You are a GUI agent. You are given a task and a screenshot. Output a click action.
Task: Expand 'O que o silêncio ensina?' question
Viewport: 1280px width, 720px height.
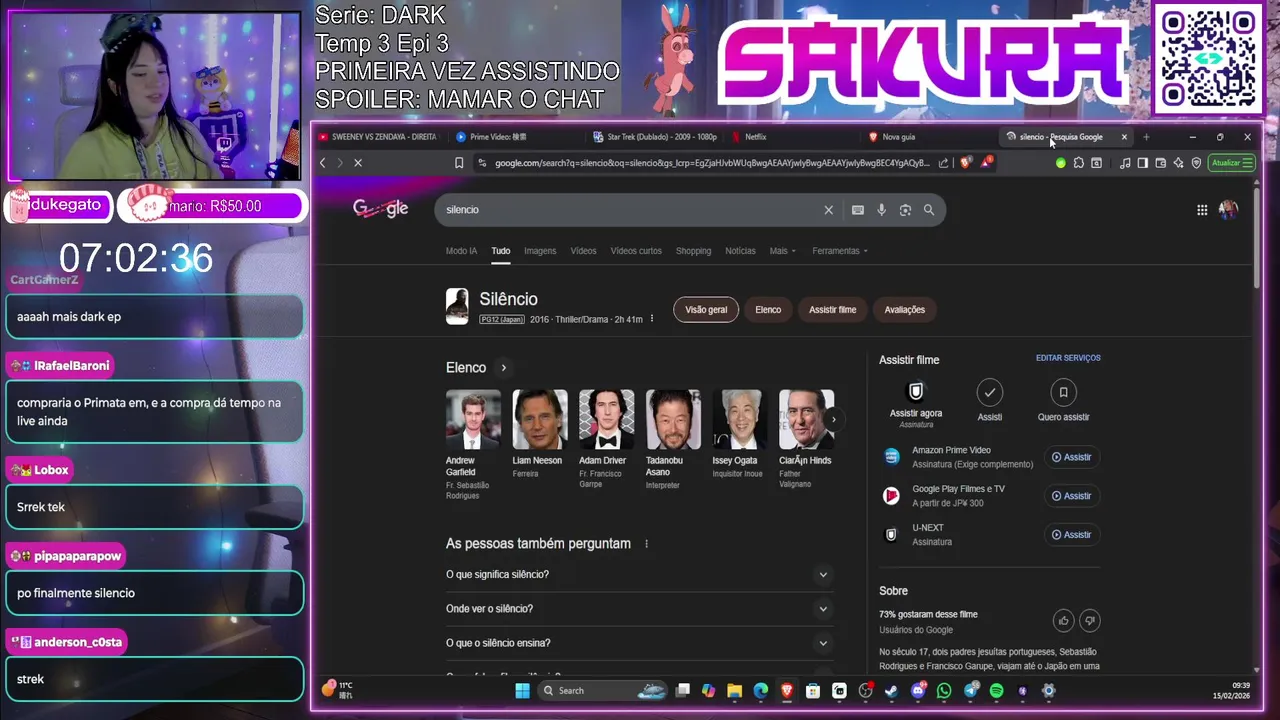tap(639, 643)
